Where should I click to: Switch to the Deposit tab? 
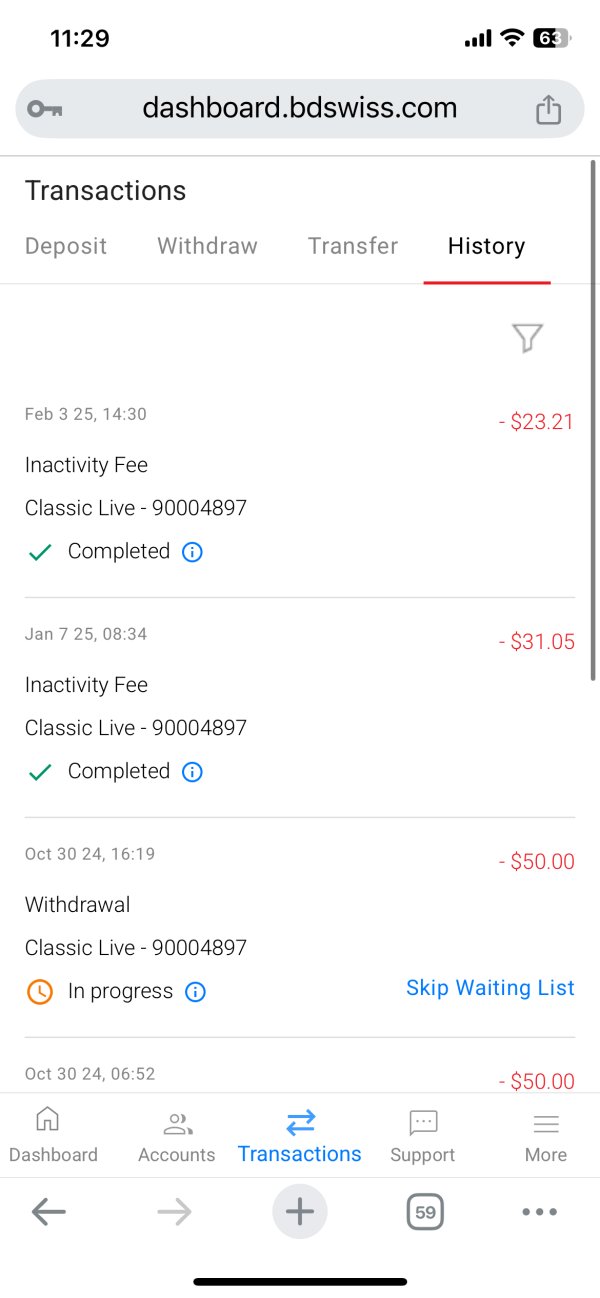click(x=66, y=246)
